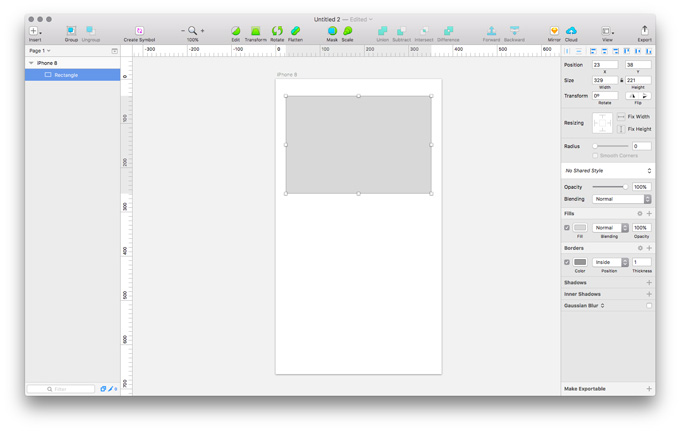Disable the Border checkbox
The height and width of the screenshot is (431, 680).
(x=567, y=262)
